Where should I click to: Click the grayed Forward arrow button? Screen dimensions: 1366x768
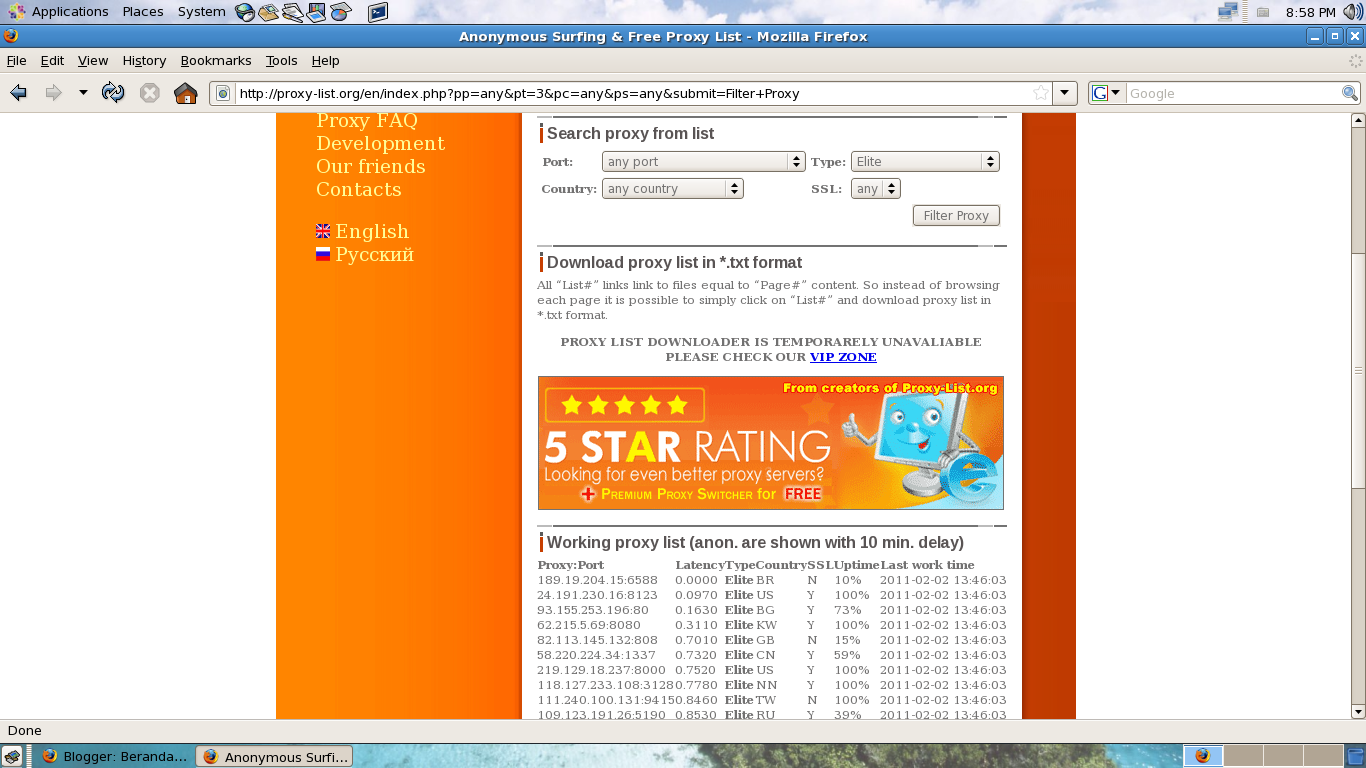coord(53,93)
